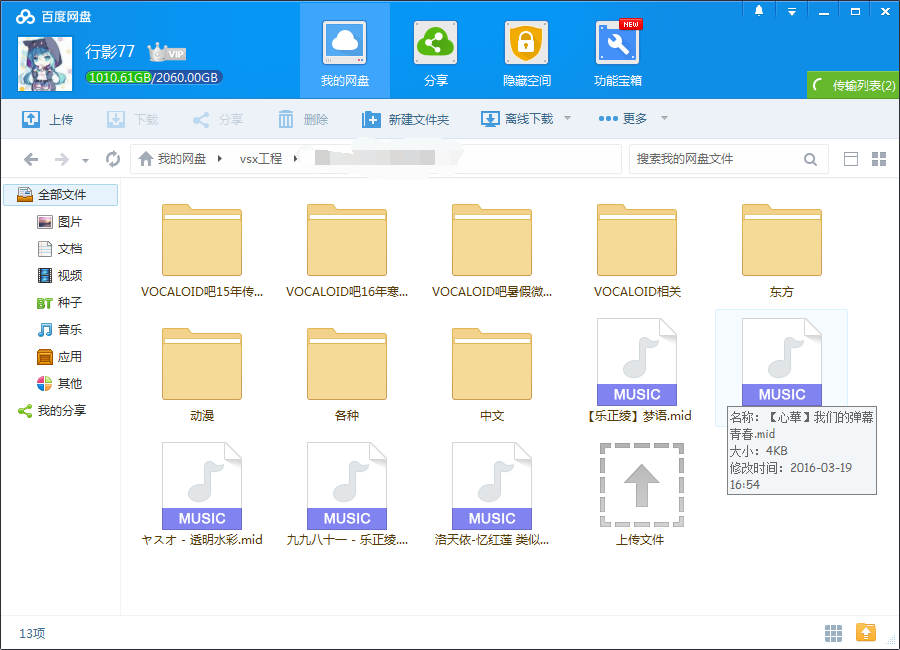Open the navigation history dropdown
This screenshot has height=650, width=900.
coord(86,161)
